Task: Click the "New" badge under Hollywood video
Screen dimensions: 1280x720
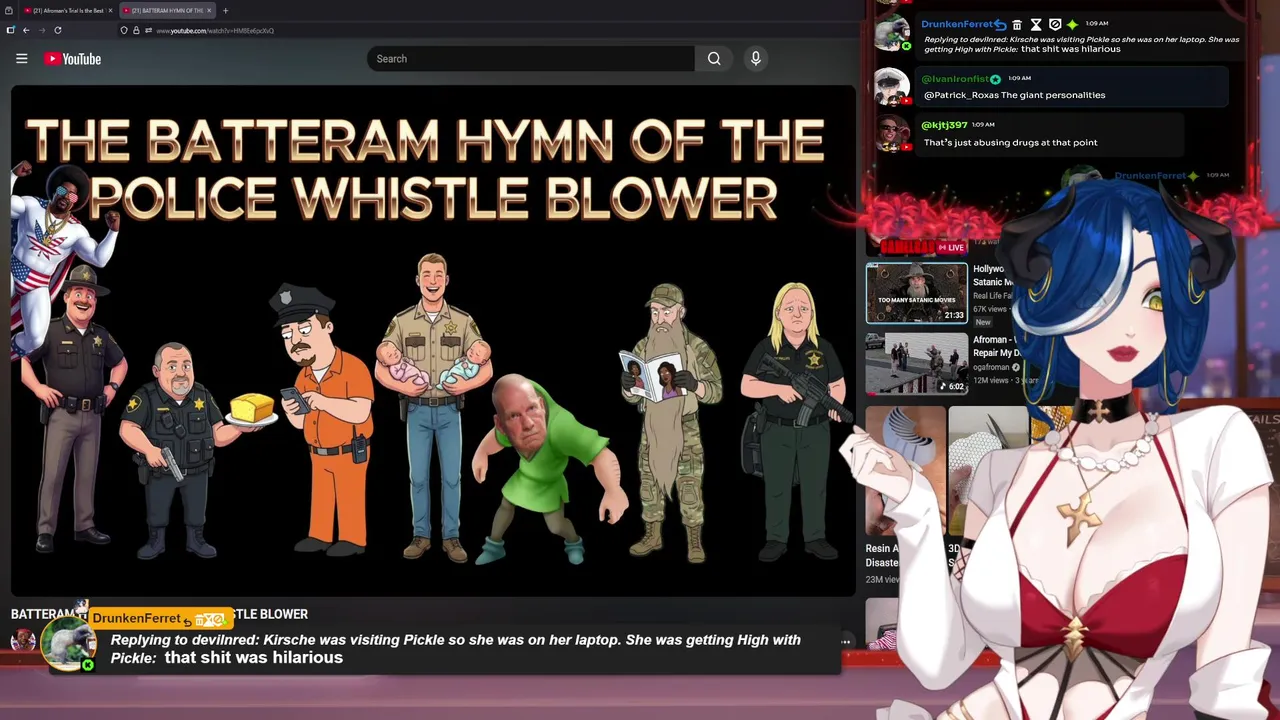Action: point(983,322)
